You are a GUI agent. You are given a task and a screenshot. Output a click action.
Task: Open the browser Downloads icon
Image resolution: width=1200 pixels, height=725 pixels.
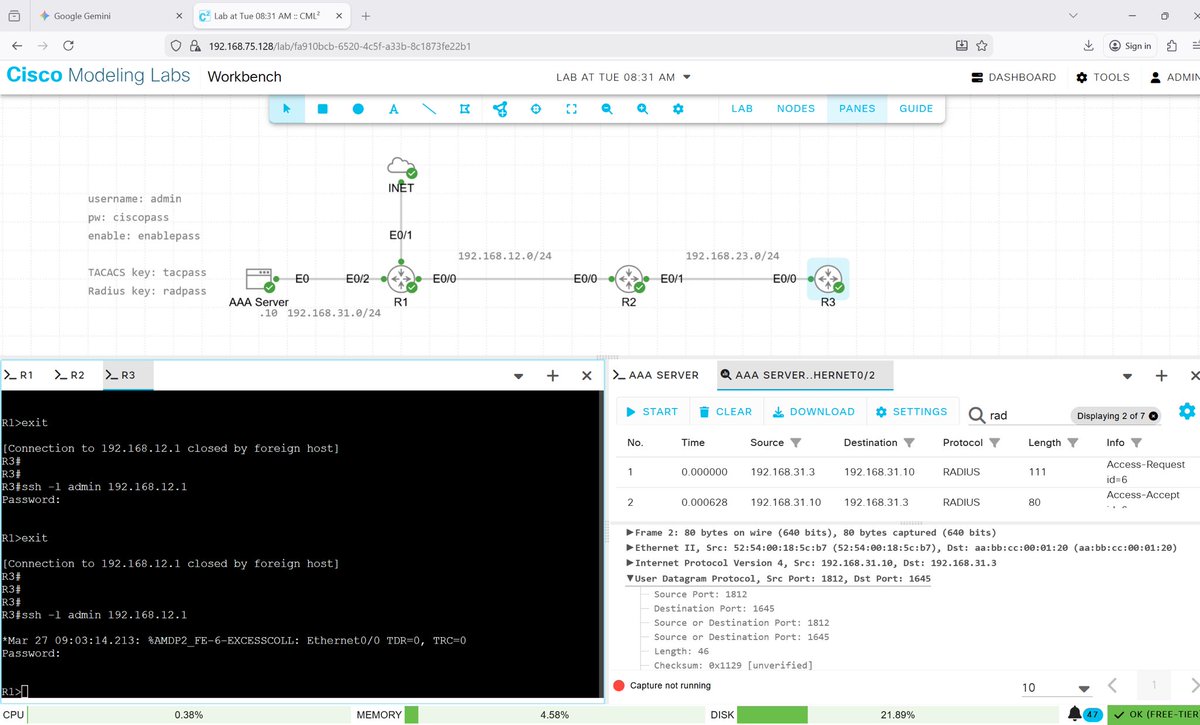[1088, 45]
